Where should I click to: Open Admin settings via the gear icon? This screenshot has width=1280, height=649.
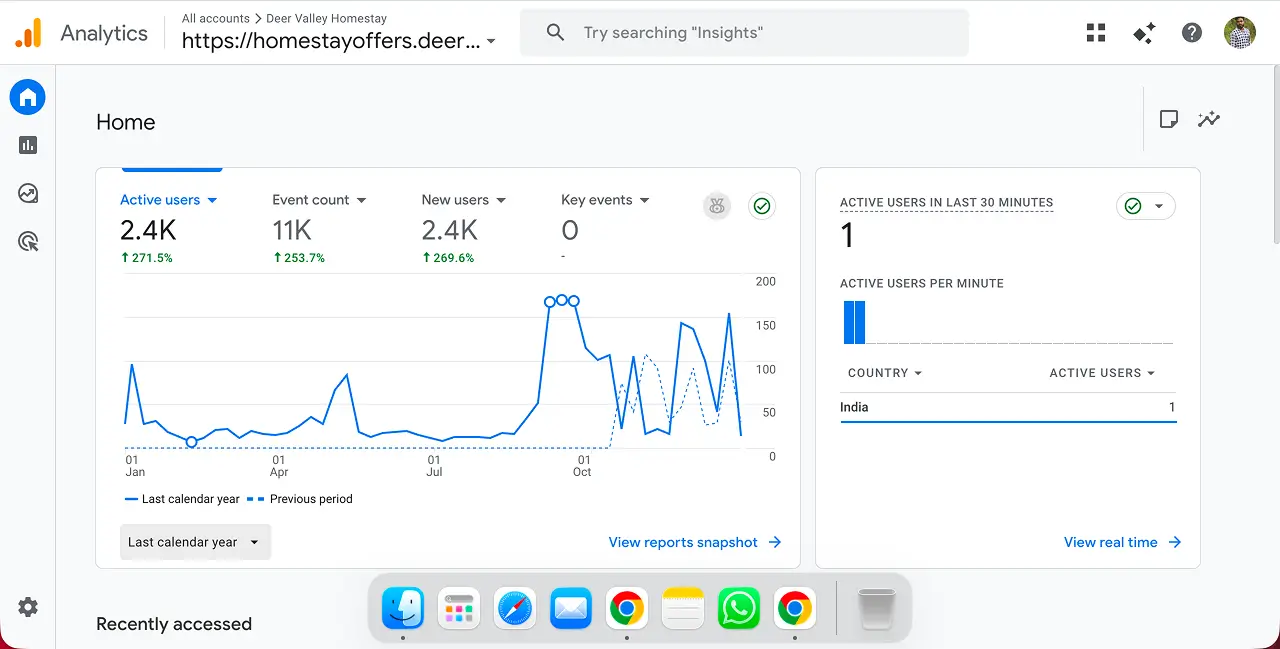coord(27,607)
